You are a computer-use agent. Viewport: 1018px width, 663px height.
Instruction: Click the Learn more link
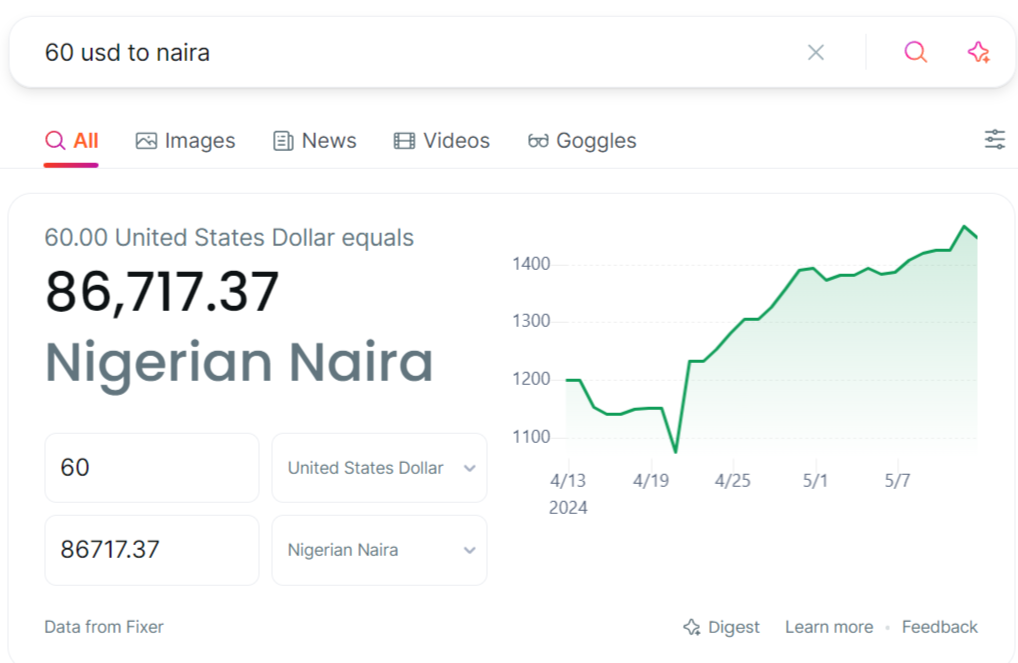[828, 627]
